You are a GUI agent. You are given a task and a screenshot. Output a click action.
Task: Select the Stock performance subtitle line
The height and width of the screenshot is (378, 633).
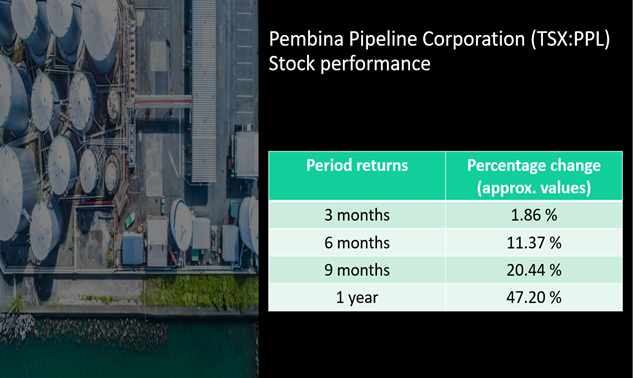pyautogui.click(x=350, y=64)
